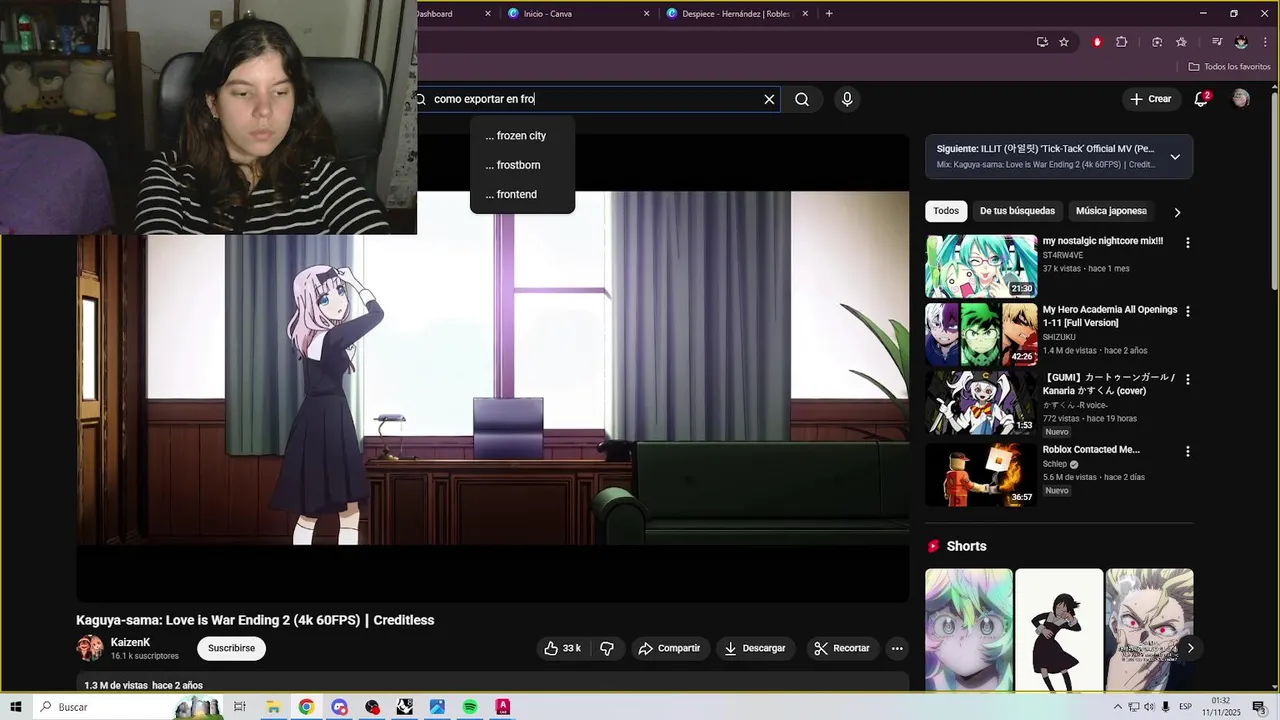Open the Schlep channel name
Screen dimensions: 1280x720
tap(1055, 464)
